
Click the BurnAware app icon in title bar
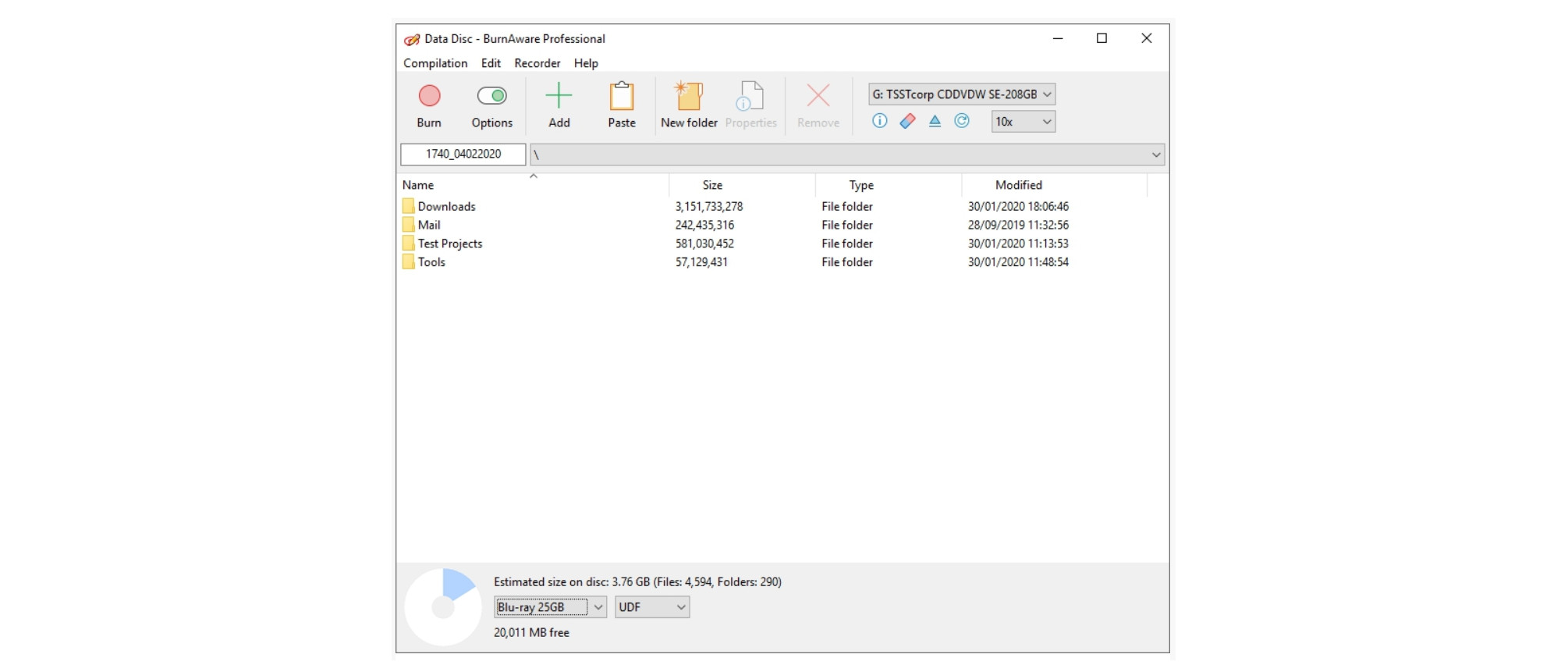[x=412, y=39]
